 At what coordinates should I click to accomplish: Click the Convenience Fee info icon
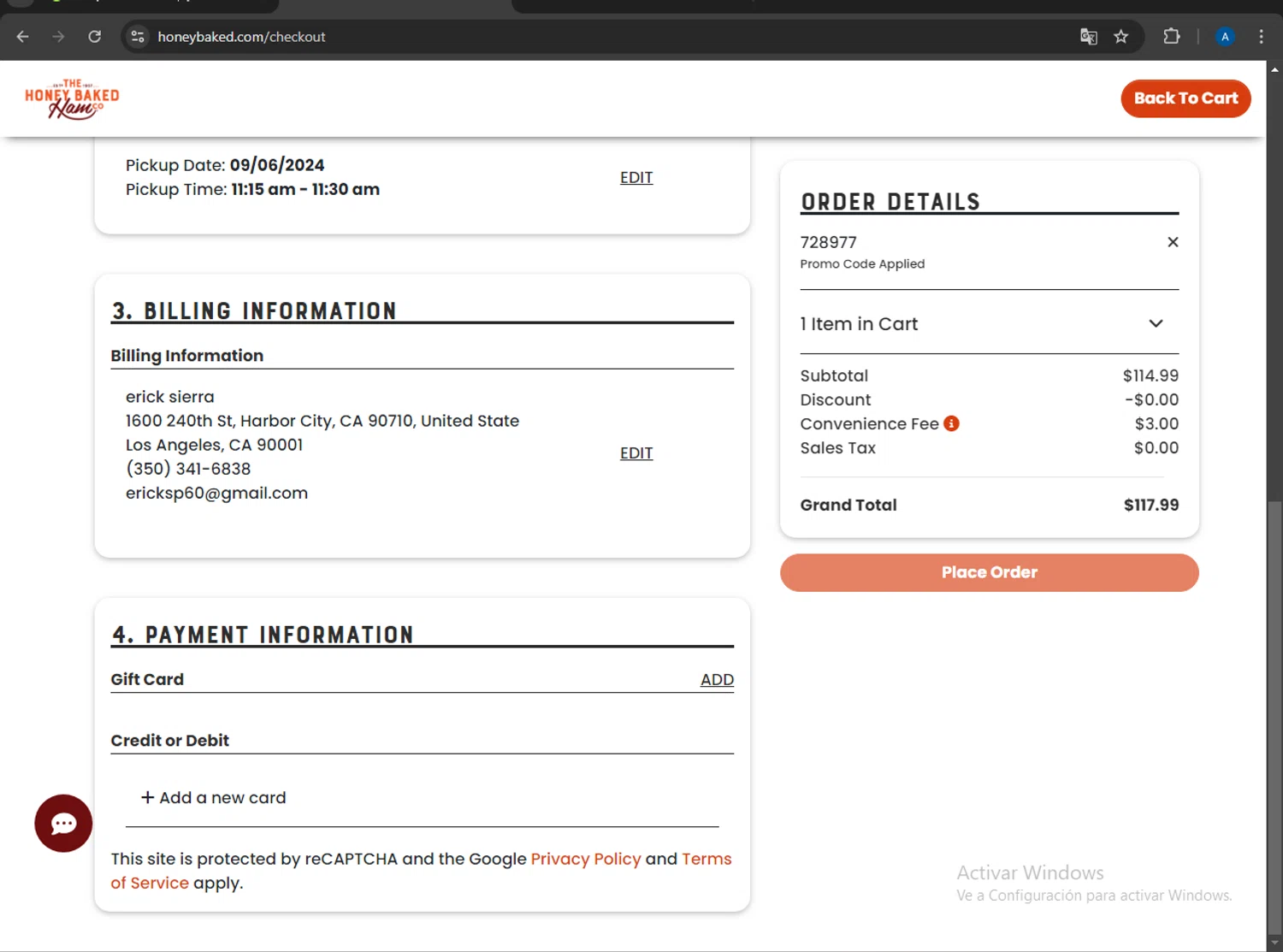point(951,423)
